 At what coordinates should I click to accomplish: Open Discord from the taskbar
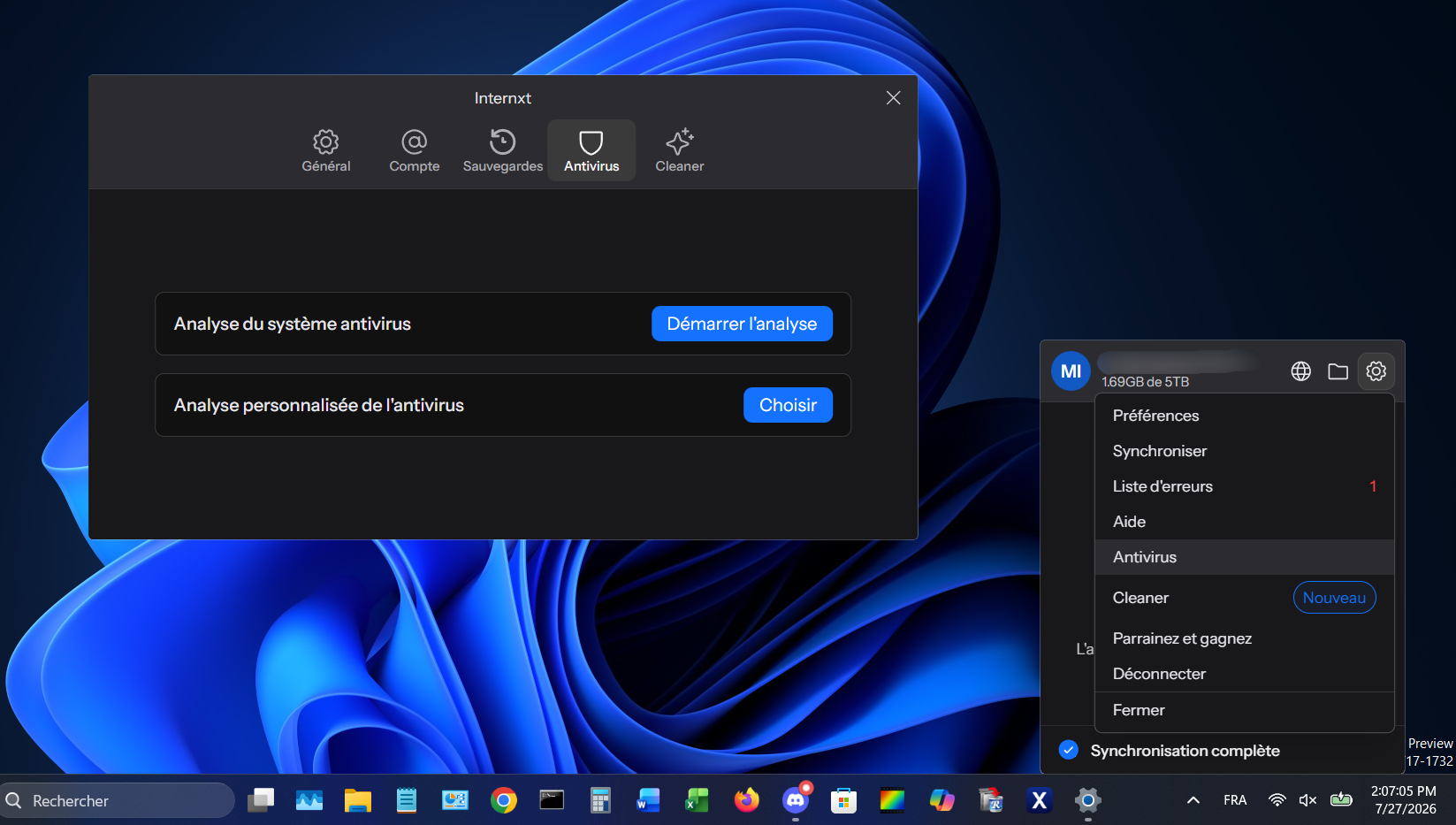796,800
